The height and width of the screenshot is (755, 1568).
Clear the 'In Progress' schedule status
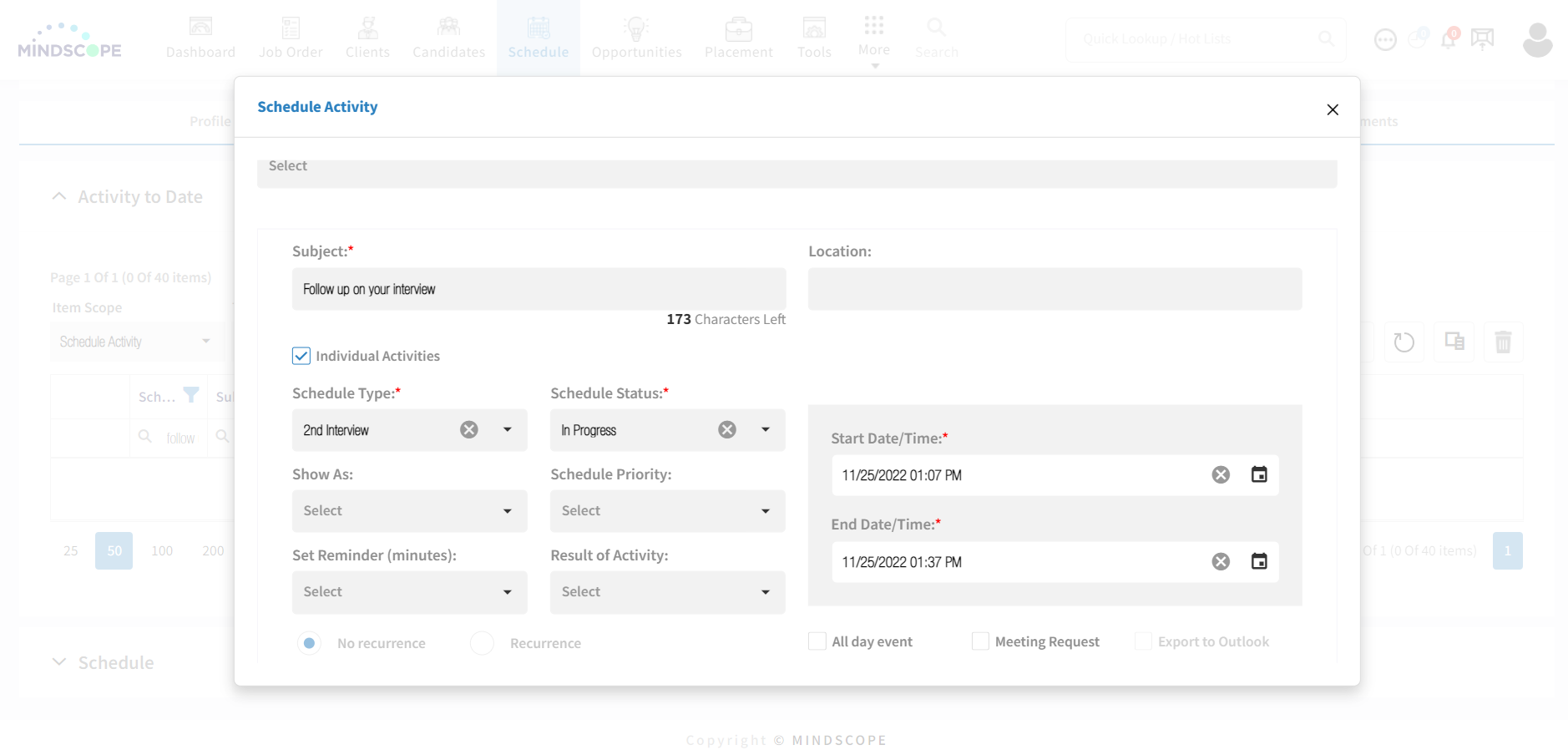pos(726,429)
